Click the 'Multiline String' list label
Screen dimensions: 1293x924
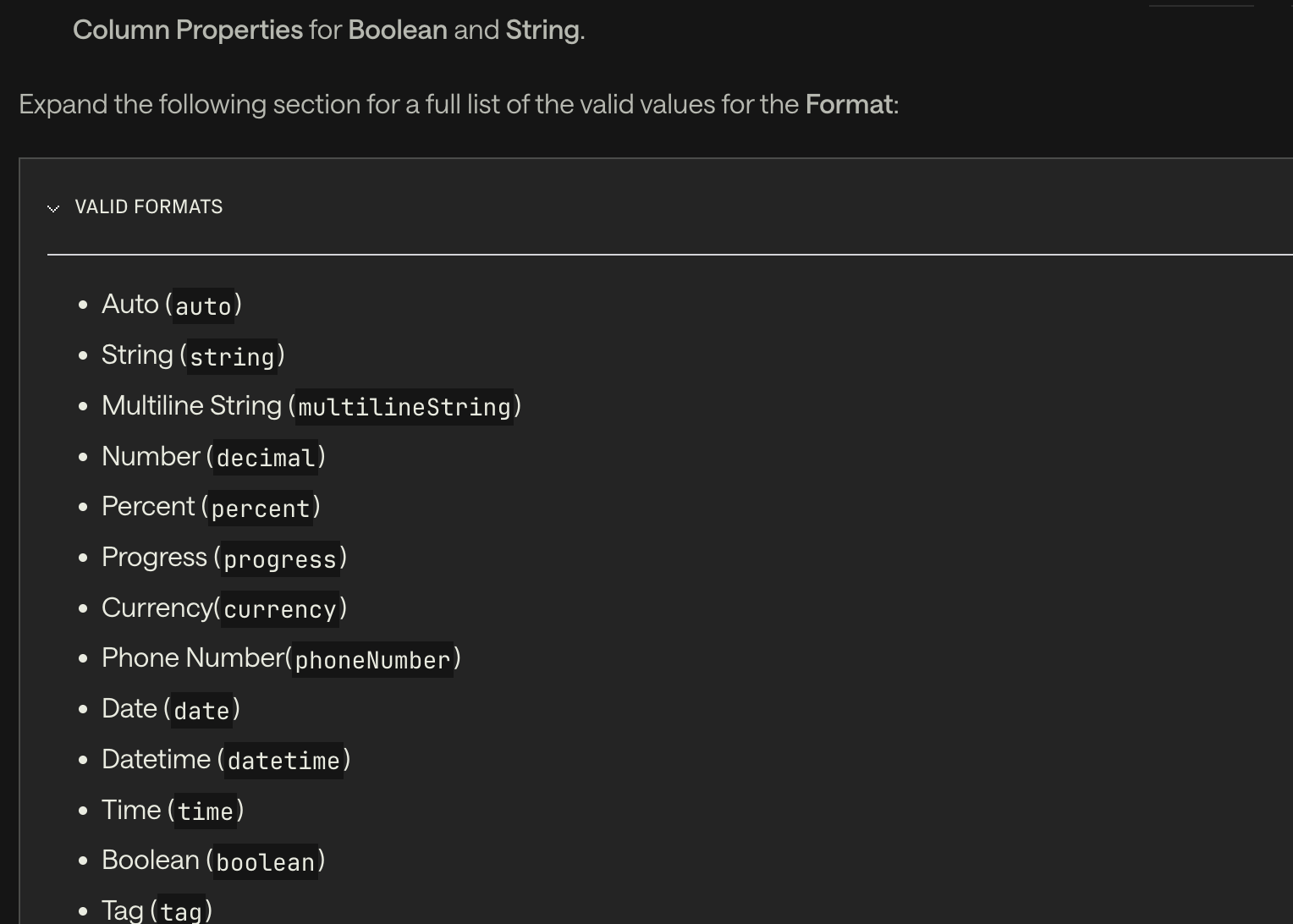pos(191,406)
